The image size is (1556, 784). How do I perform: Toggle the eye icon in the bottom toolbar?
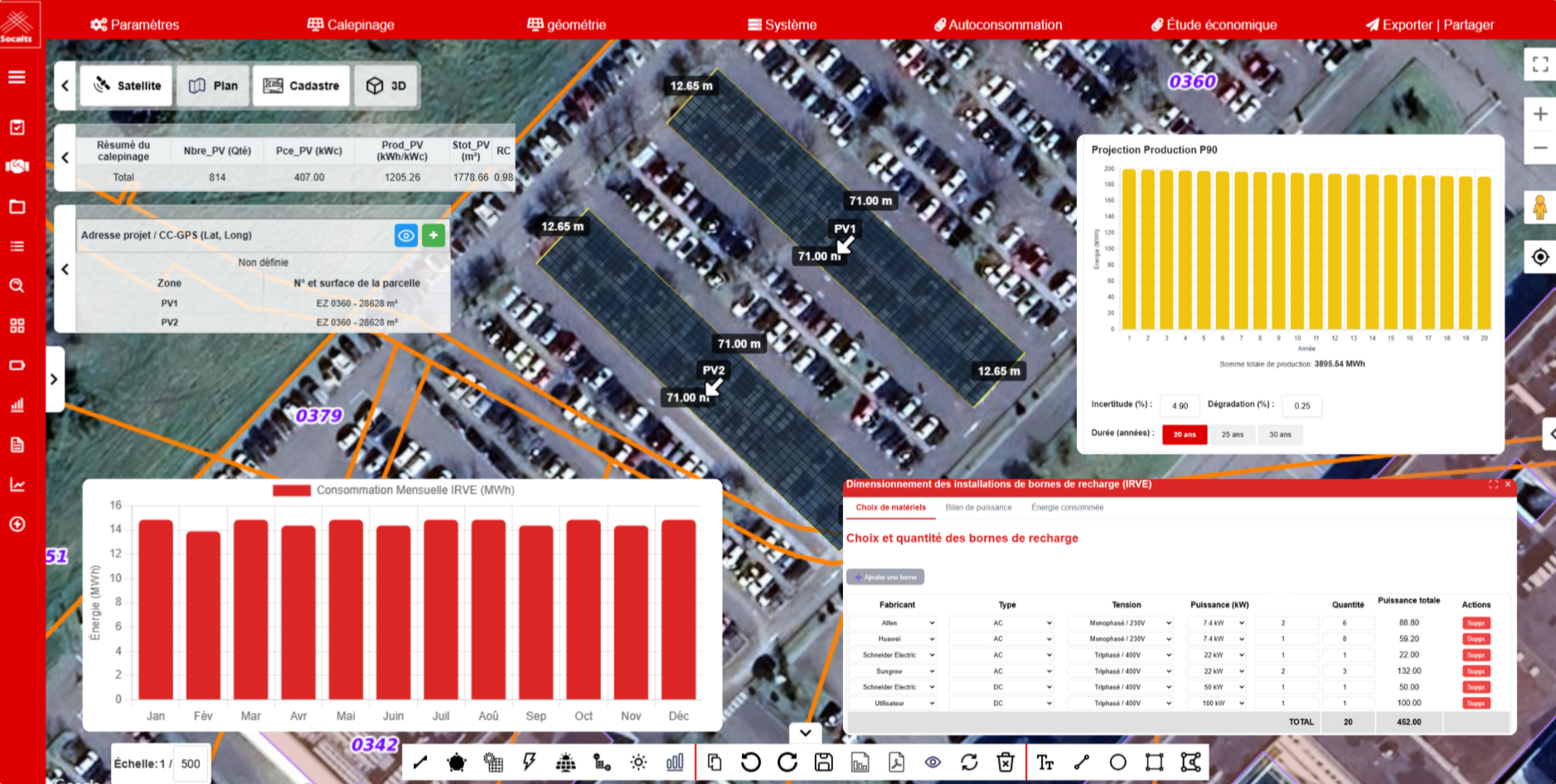coord(933,762)
